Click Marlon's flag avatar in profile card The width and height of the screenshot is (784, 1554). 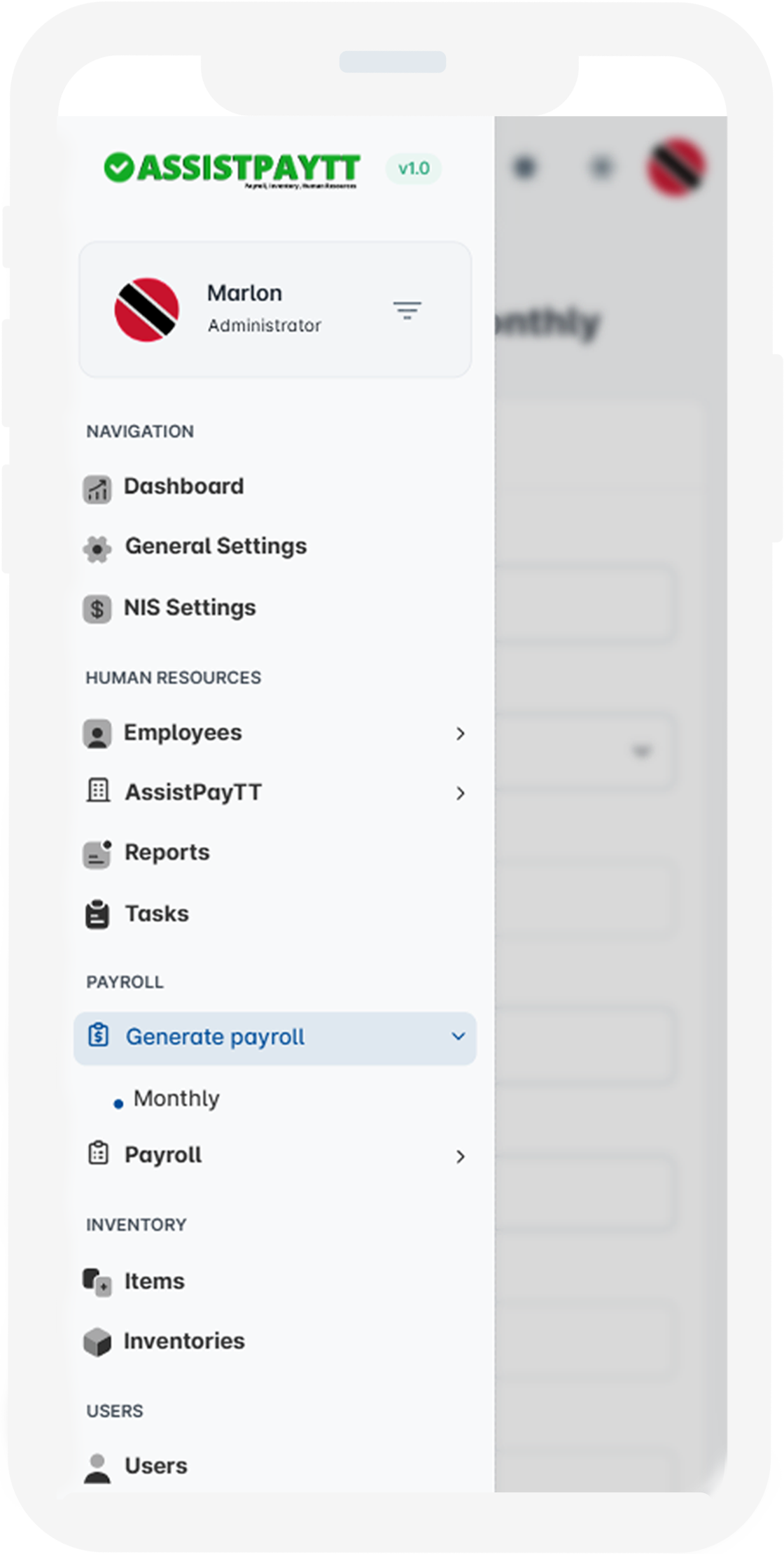(x=147, y=310)
